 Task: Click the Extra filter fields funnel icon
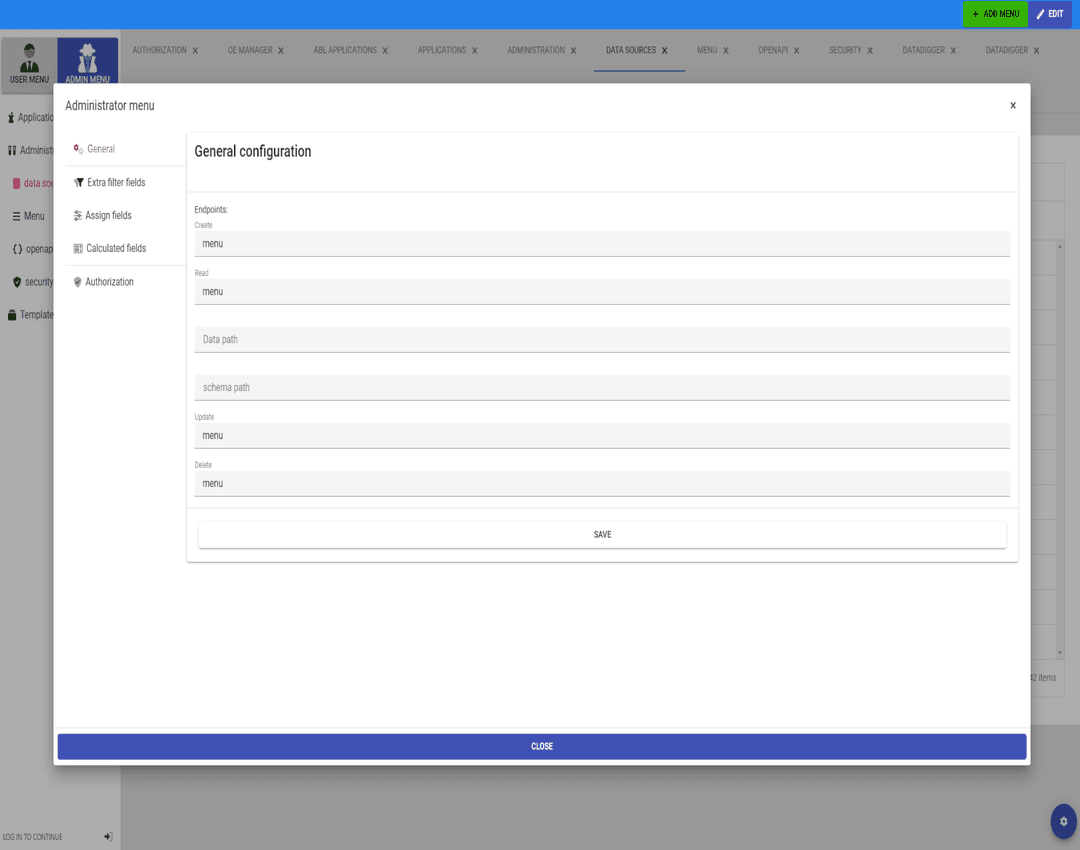(x=78, y=183)
